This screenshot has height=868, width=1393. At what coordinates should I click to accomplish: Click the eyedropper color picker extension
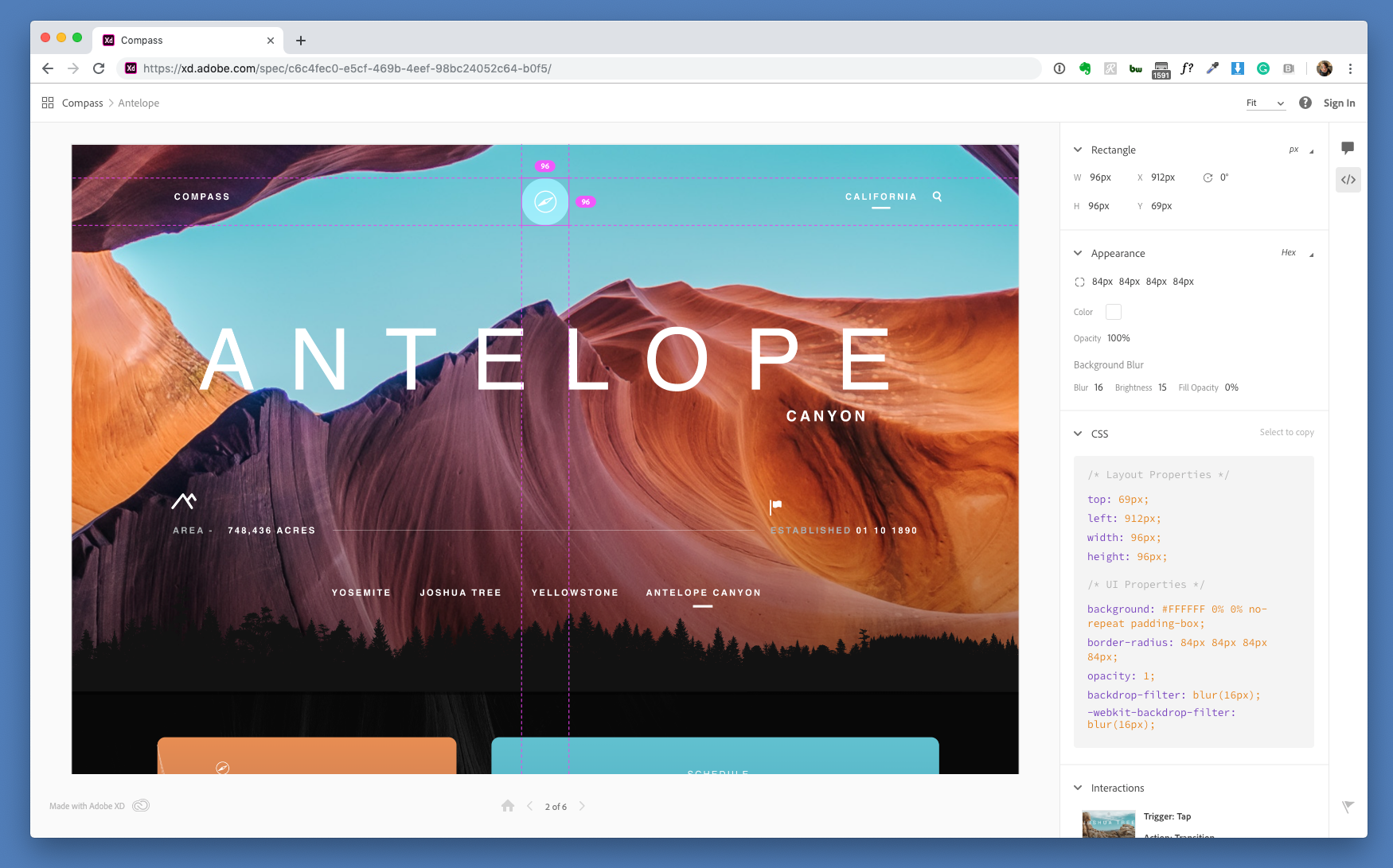pos(1212,68)
